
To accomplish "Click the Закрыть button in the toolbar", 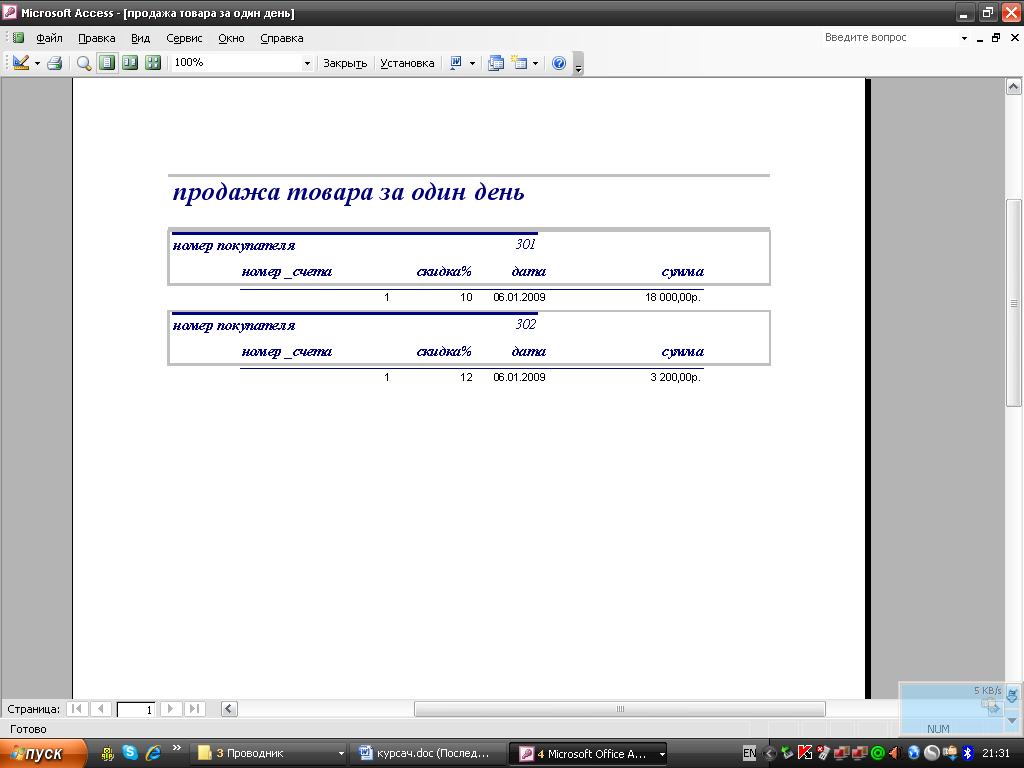I will tap(345, 63).
